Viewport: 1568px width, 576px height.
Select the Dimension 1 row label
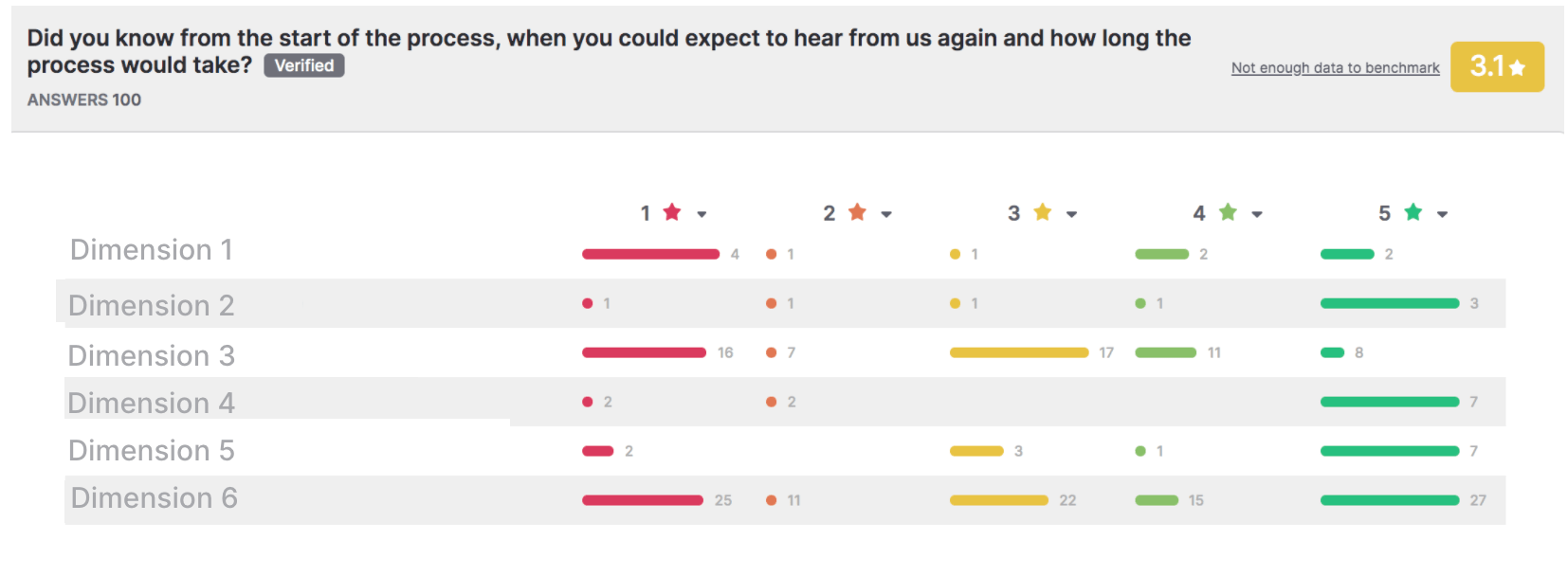152,250
